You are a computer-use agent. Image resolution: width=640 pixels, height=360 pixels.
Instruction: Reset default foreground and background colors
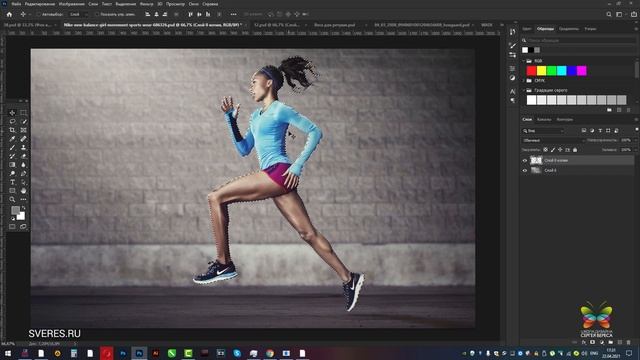tap(13, 218)
